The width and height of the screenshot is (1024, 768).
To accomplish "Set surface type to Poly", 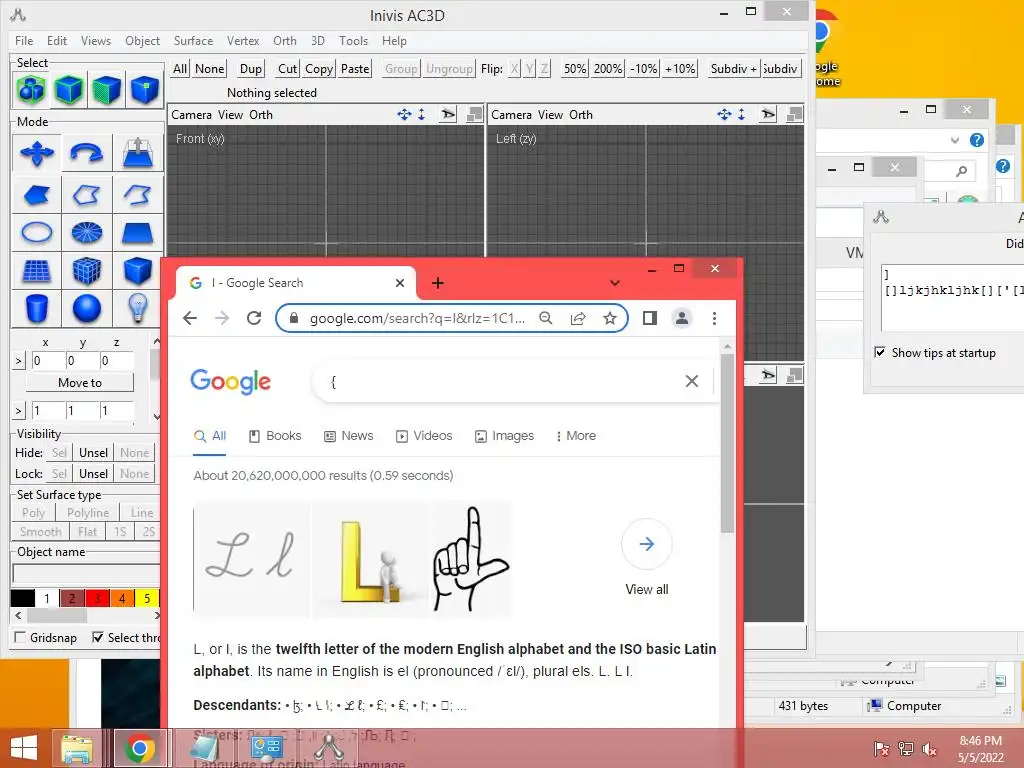I will [x=34, y=513].
